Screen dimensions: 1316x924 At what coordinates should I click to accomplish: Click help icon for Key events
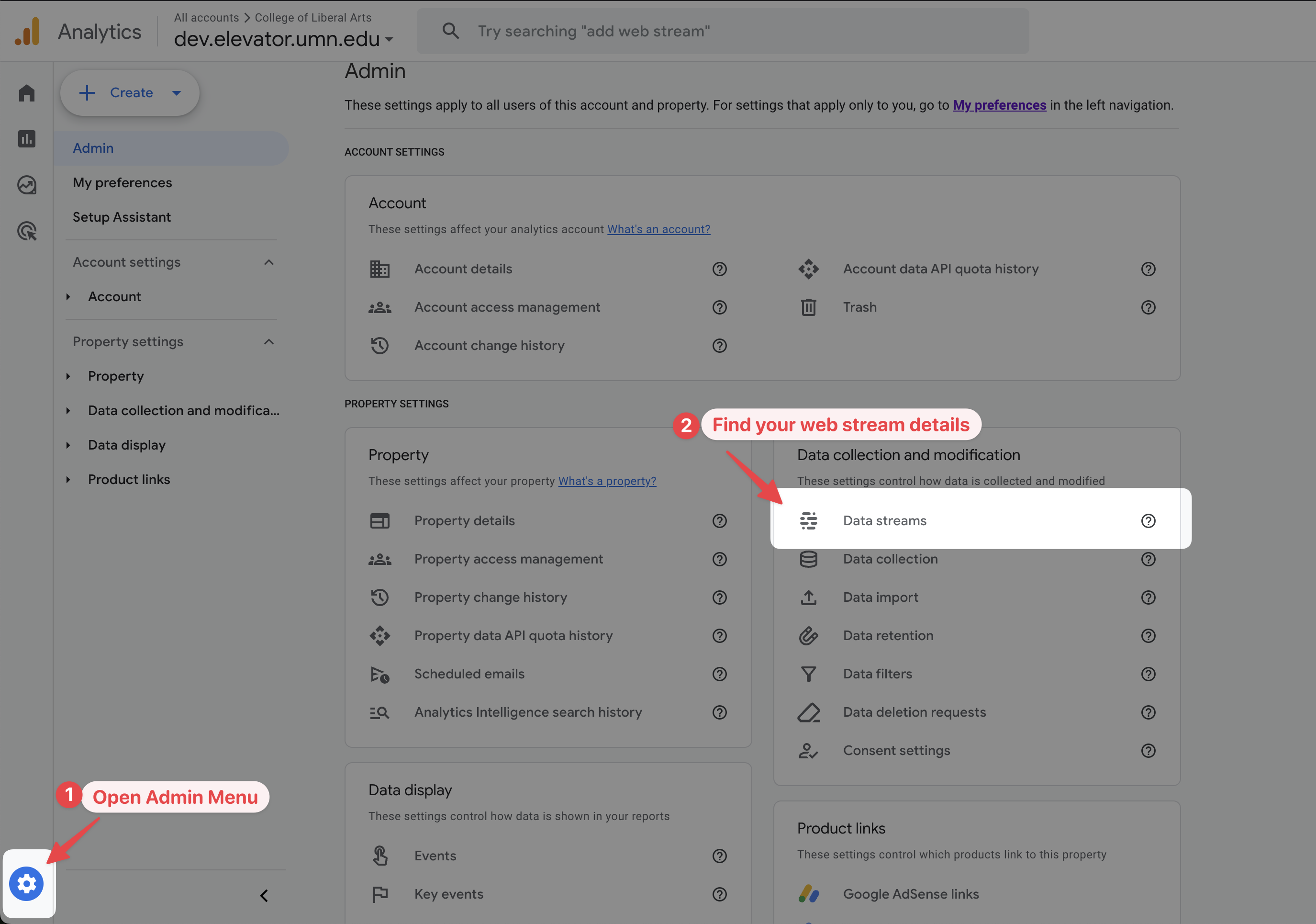point(719,894)
